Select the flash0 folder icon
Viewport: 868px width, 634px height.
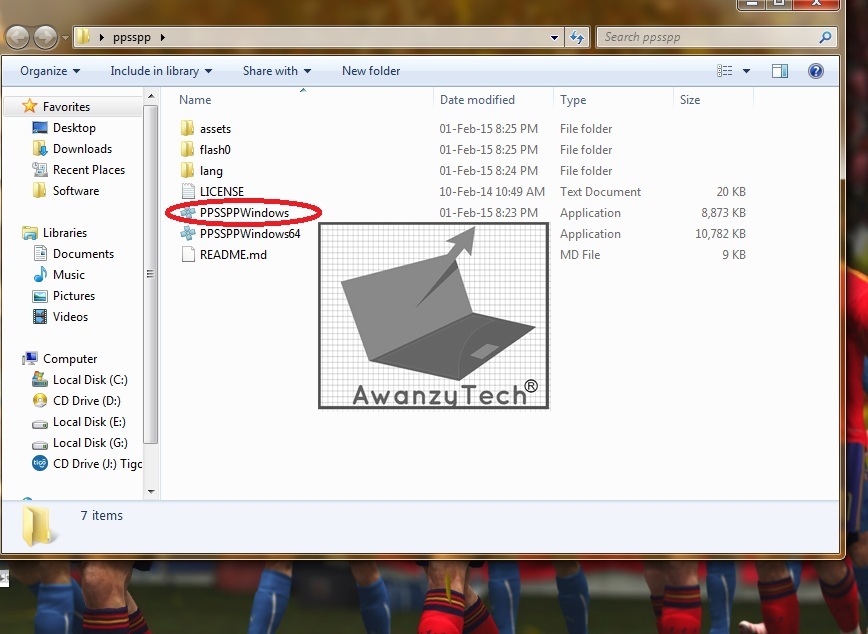click(188, 150)
